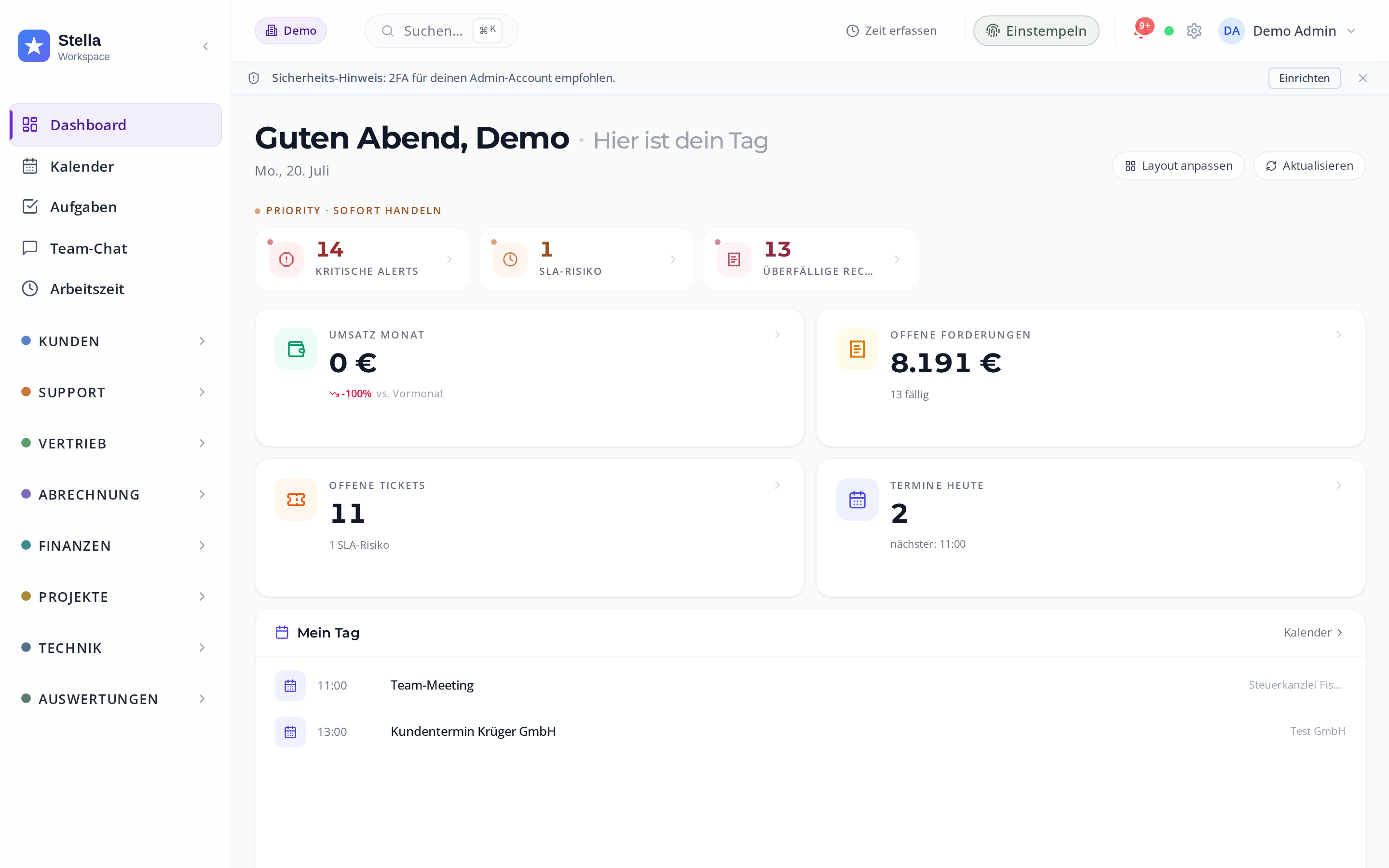Open the 1 SLA-Risiko card
Screen dimensions: 1389x868
586,259
